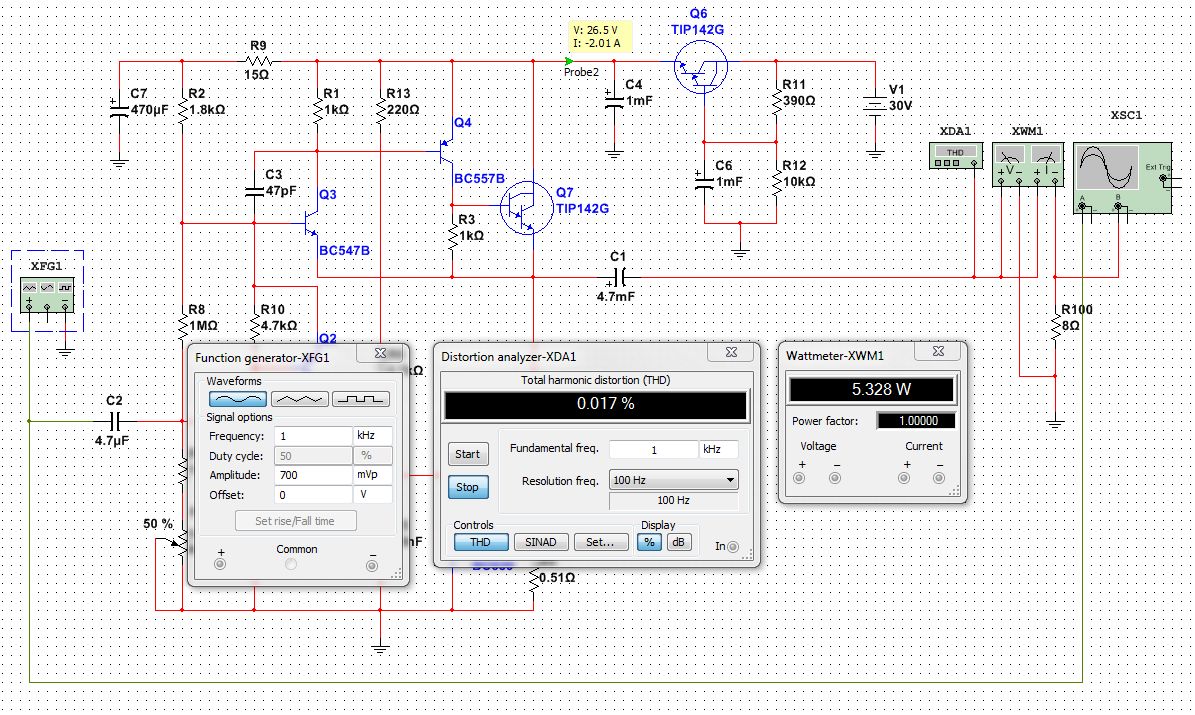Screen dimensions: 1195x715
Task: Select the square waveform button
Action: (361, 399)
